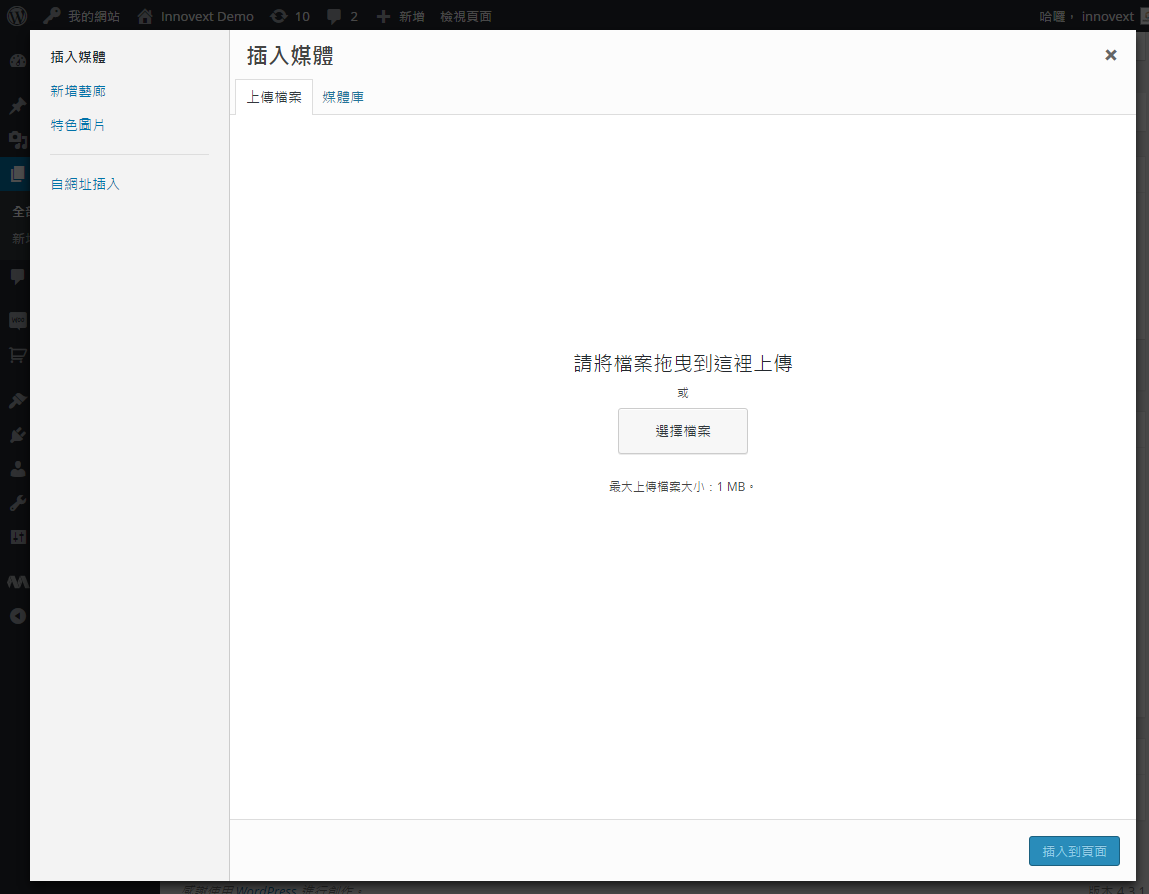Open 新增藝廊 in the media sidebar
This screenshot has height=894, width=1149.
(x=78, y=91)
